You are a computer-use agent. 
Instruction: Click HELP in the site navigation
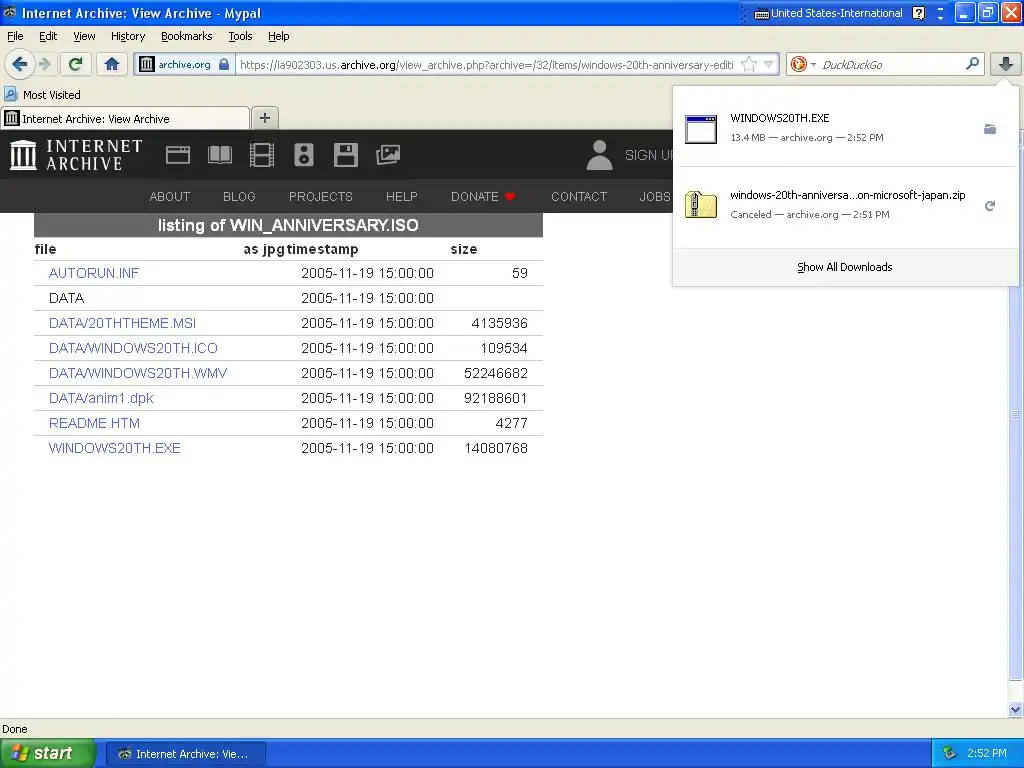tap(401, 197)
